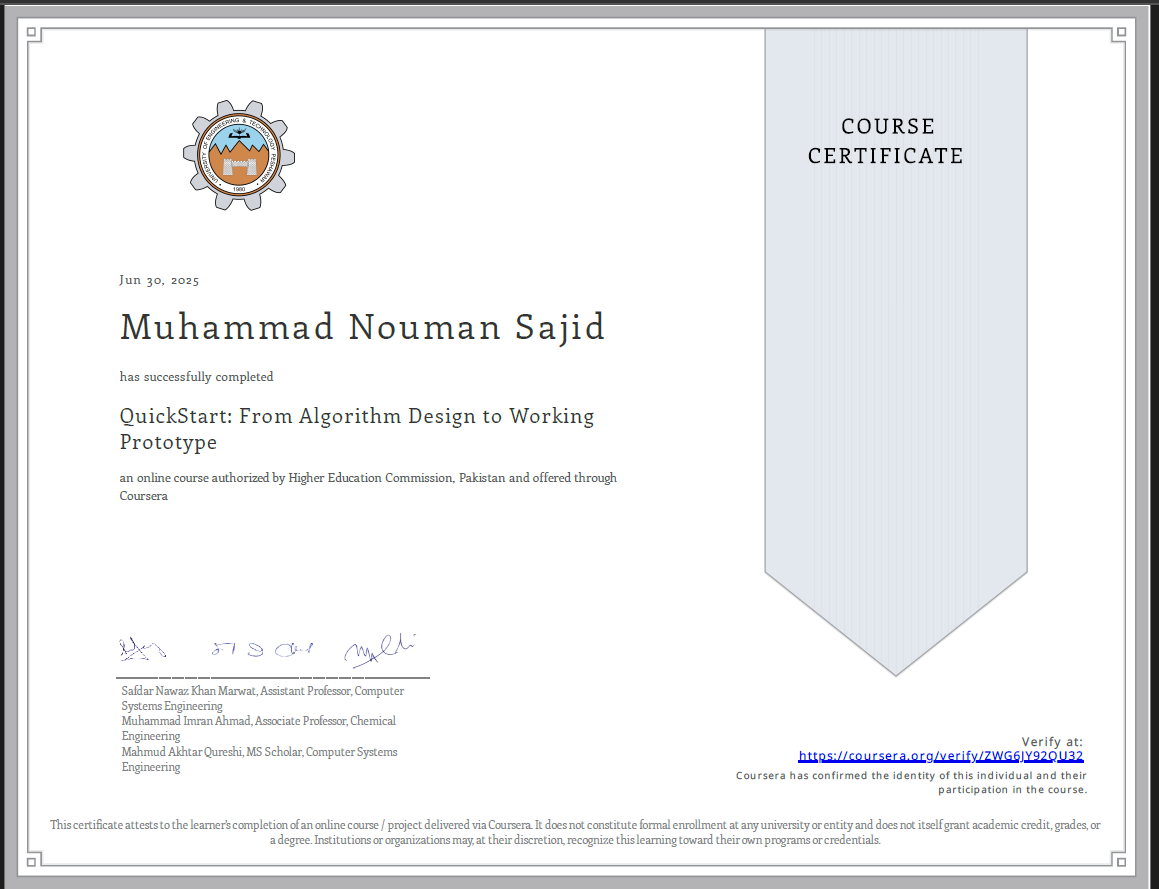Image resolution: width=1159 pixels, height=889 pixels.
Task: Click the QuickStart course title
Action: point(357,429)
